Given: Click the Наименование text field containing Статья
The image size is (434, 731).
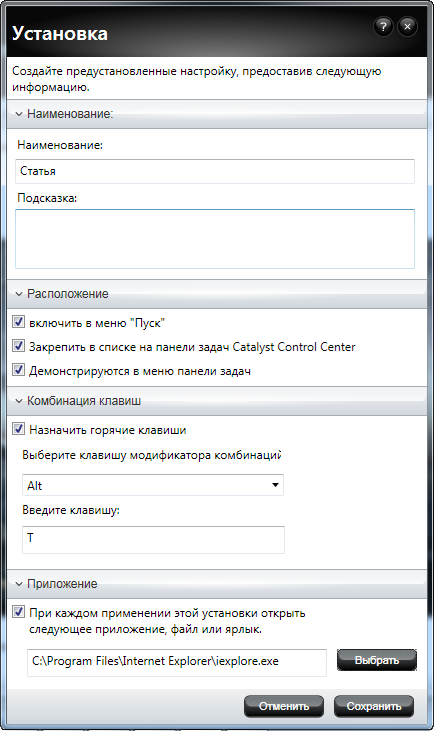Looking at the screenshot, I should [215, 171].
